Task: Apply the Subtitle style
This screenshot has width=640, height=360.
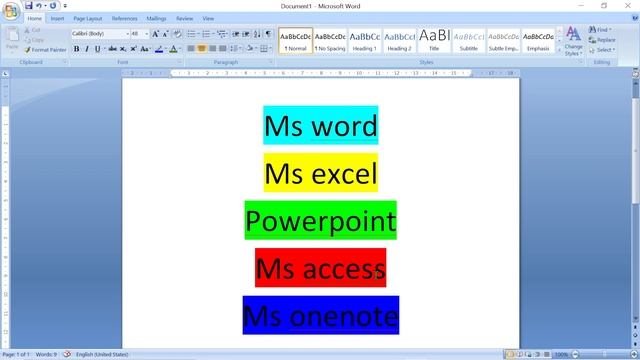Action: (x=469, y=40)
